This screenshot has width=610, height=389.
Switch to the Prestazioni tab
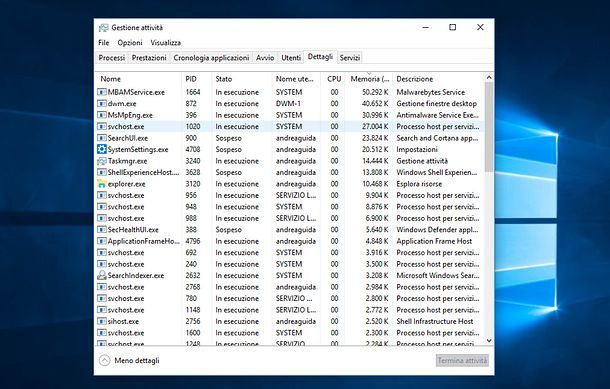click(x=149, y=58)
